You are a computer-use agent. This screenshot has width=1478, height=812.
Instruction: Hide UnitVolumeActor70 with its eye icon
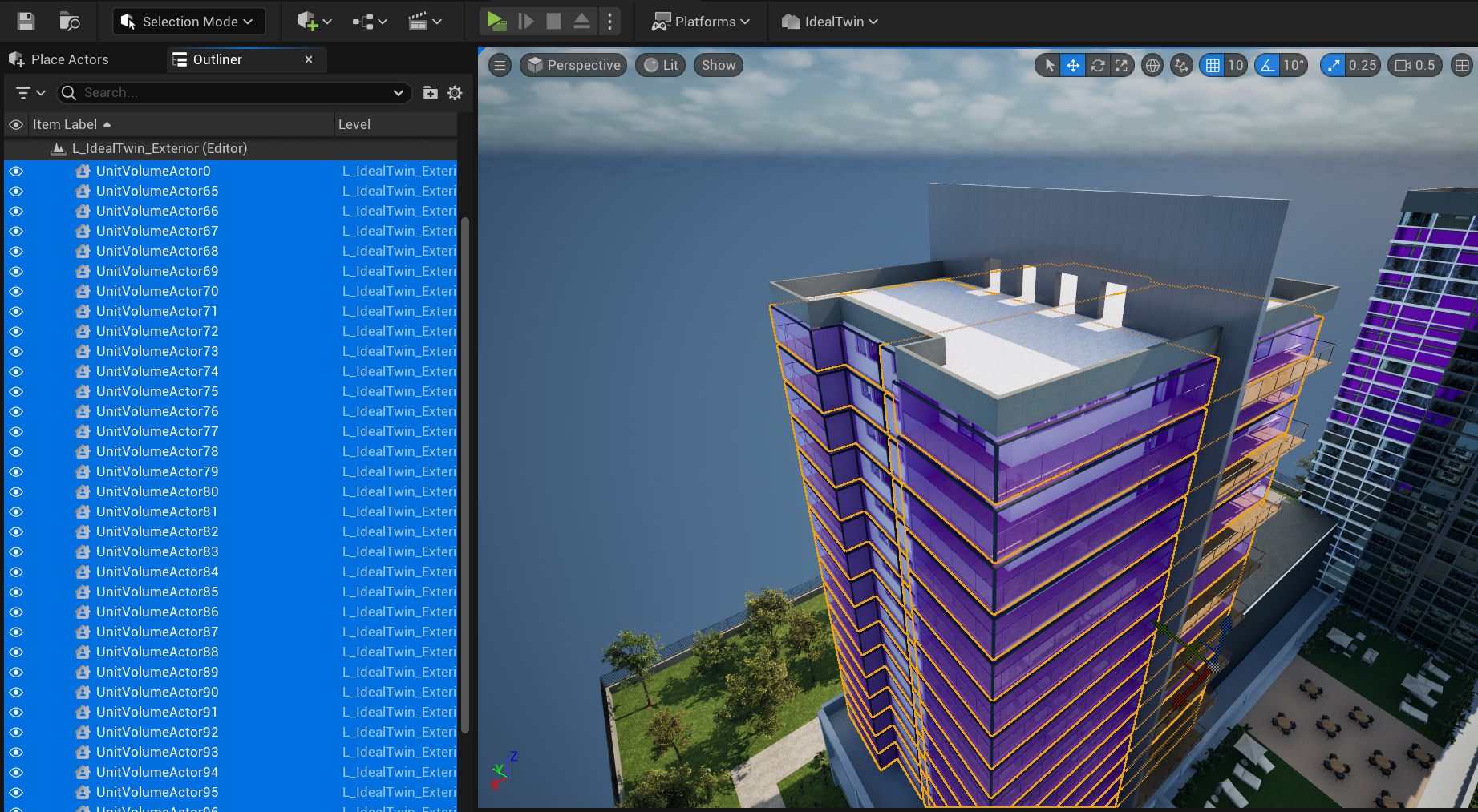16,292
